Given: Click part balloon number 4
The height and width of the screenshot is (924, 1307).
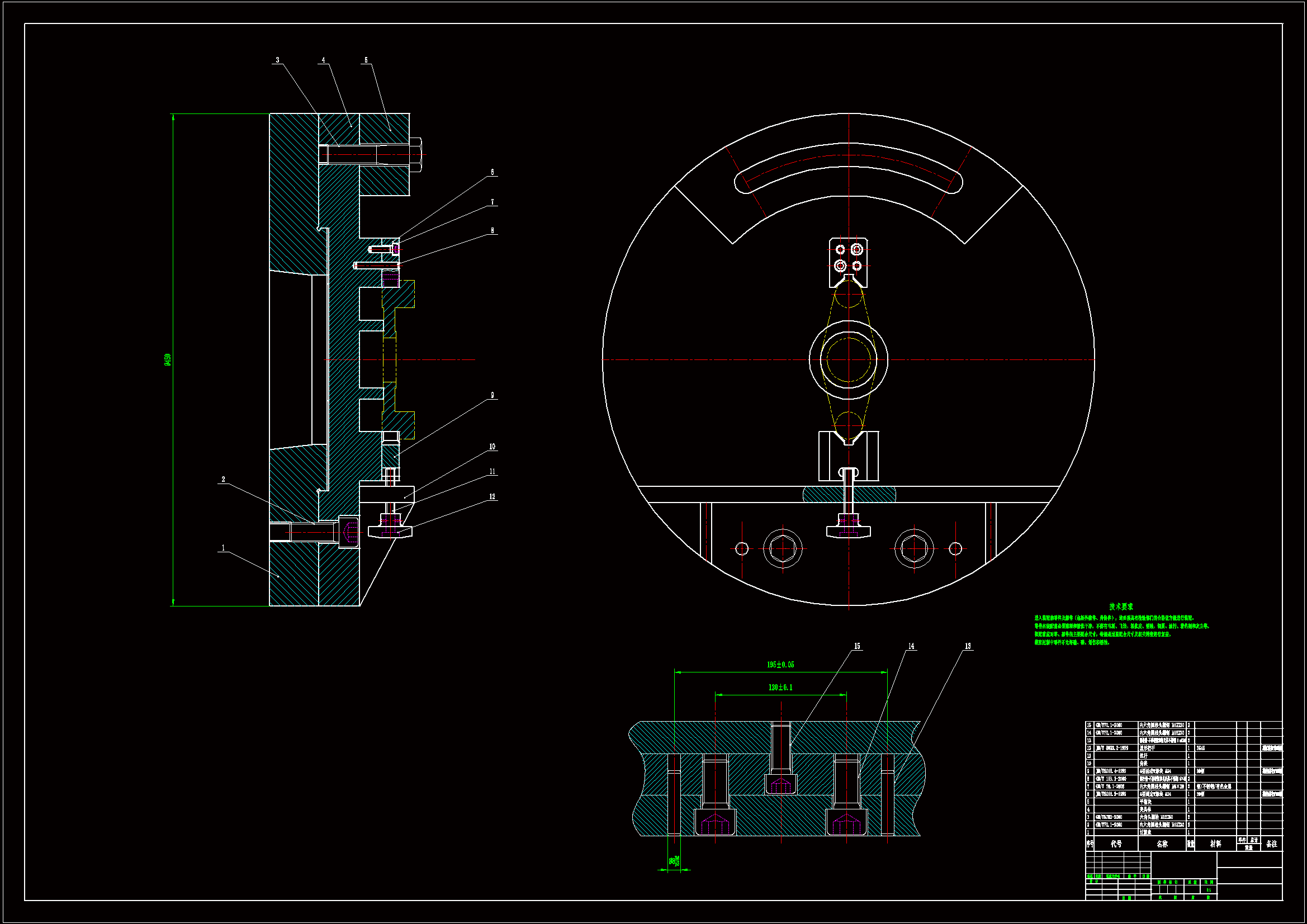Looking at the screenshot, I should [323, 60].
